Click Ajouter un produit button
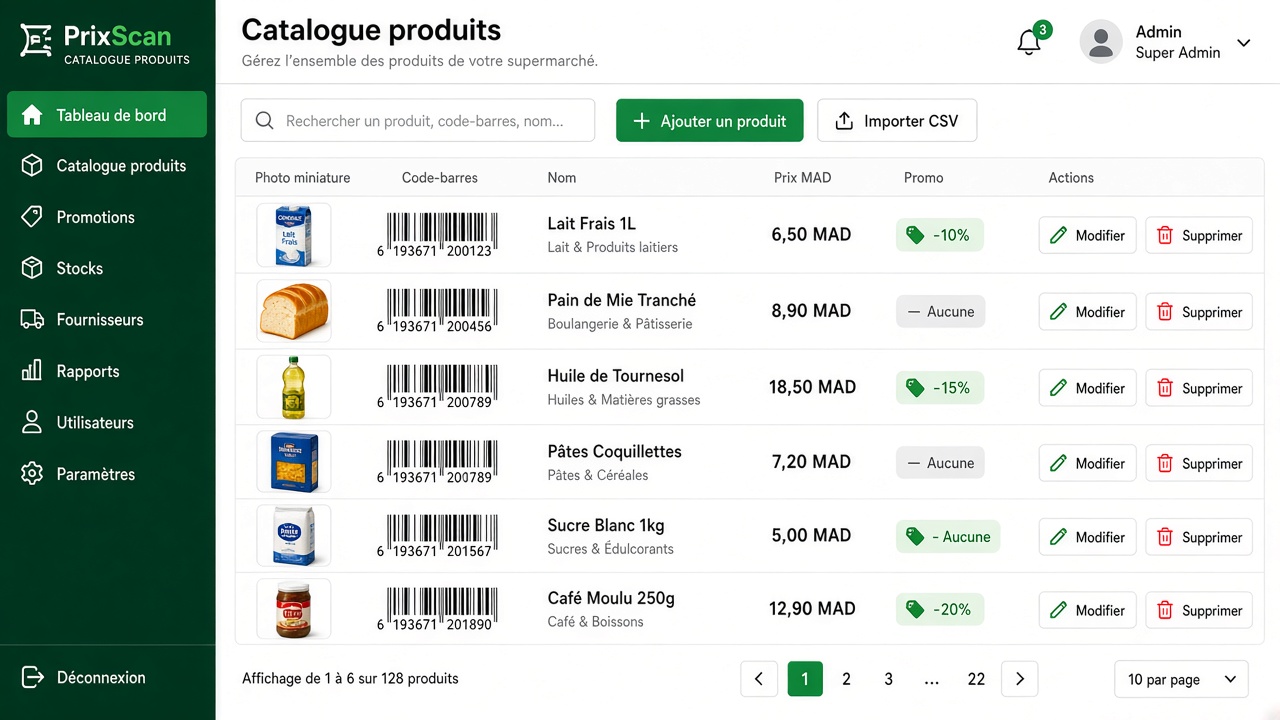 (x=710, y=121)
